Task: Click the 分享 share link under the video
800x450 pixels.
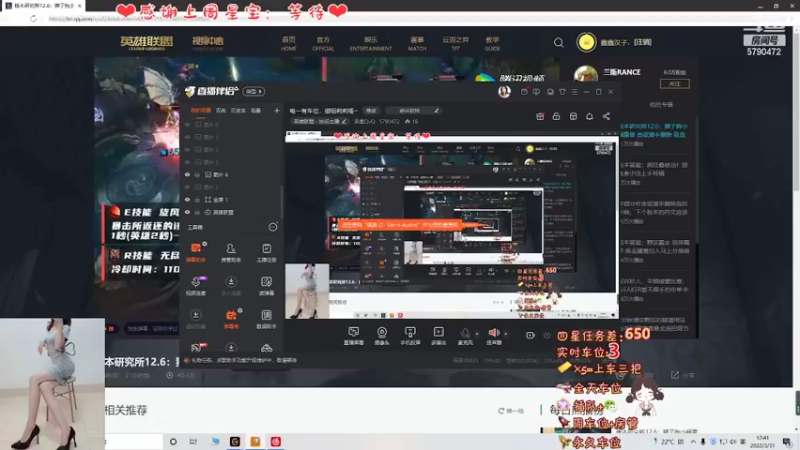Action: pyautogui.click(x=683, y=375)
